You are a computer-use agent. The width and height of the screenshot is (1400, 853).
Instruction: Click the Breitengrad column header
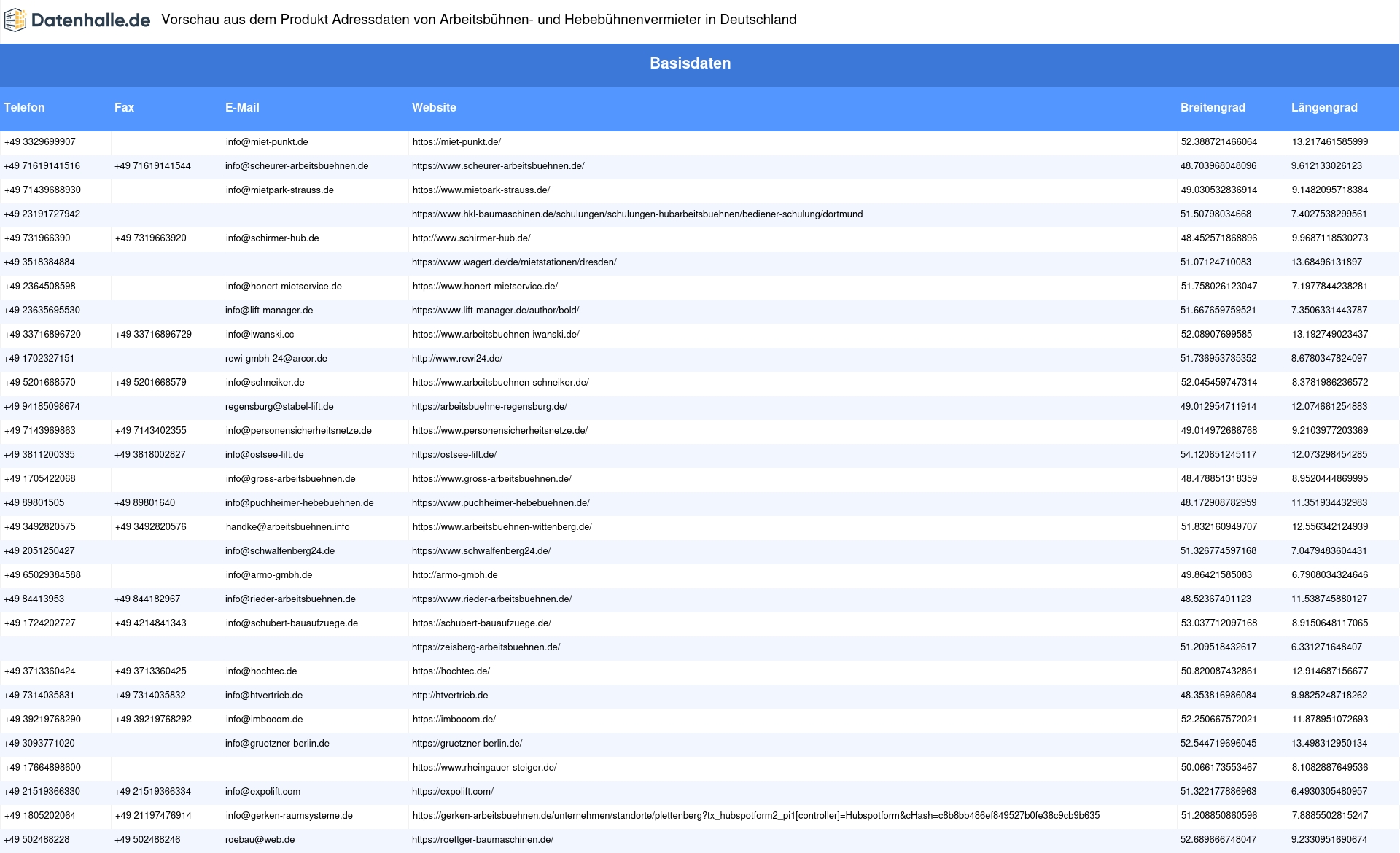point(1213,107)
